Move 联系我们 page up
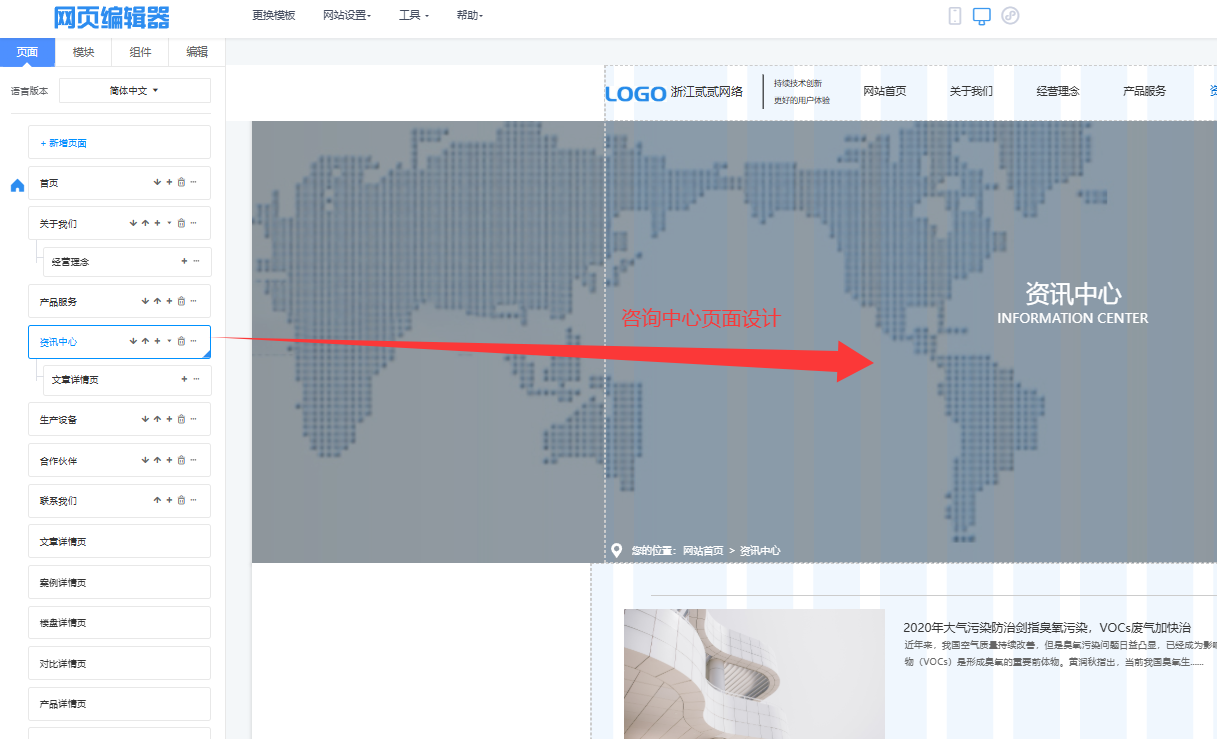The height and width of the screenshot is (739, 1217). click(157, 500)
